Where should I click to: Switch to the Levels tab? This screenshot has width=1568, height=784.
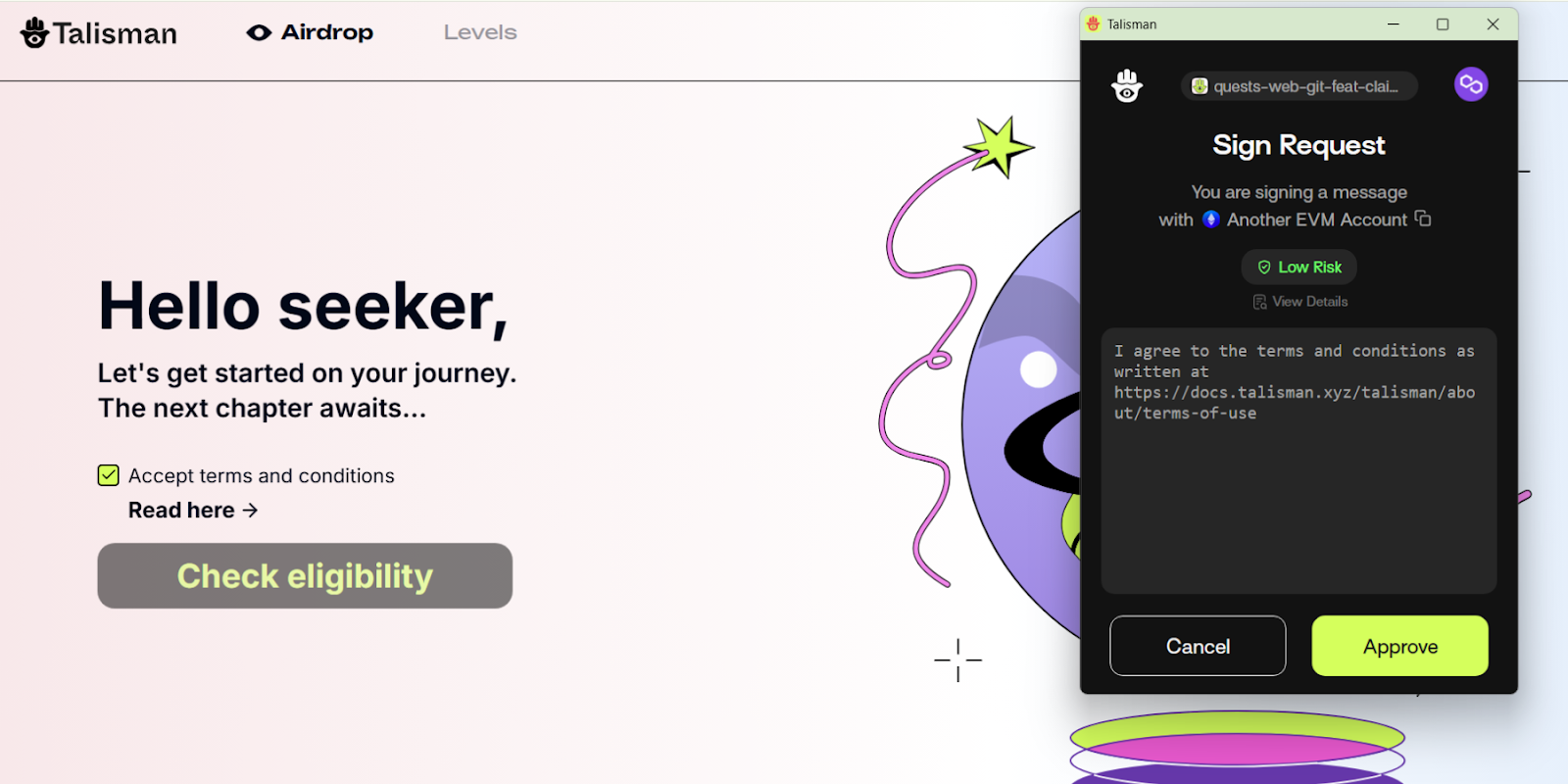coord(480,32)
